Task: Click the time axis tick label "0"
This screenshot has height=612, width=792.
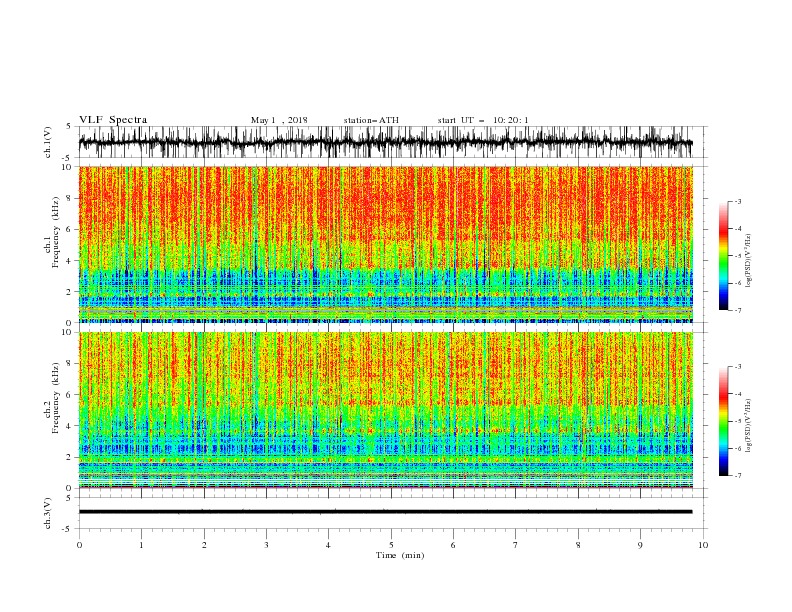Action: click(79, 545)
